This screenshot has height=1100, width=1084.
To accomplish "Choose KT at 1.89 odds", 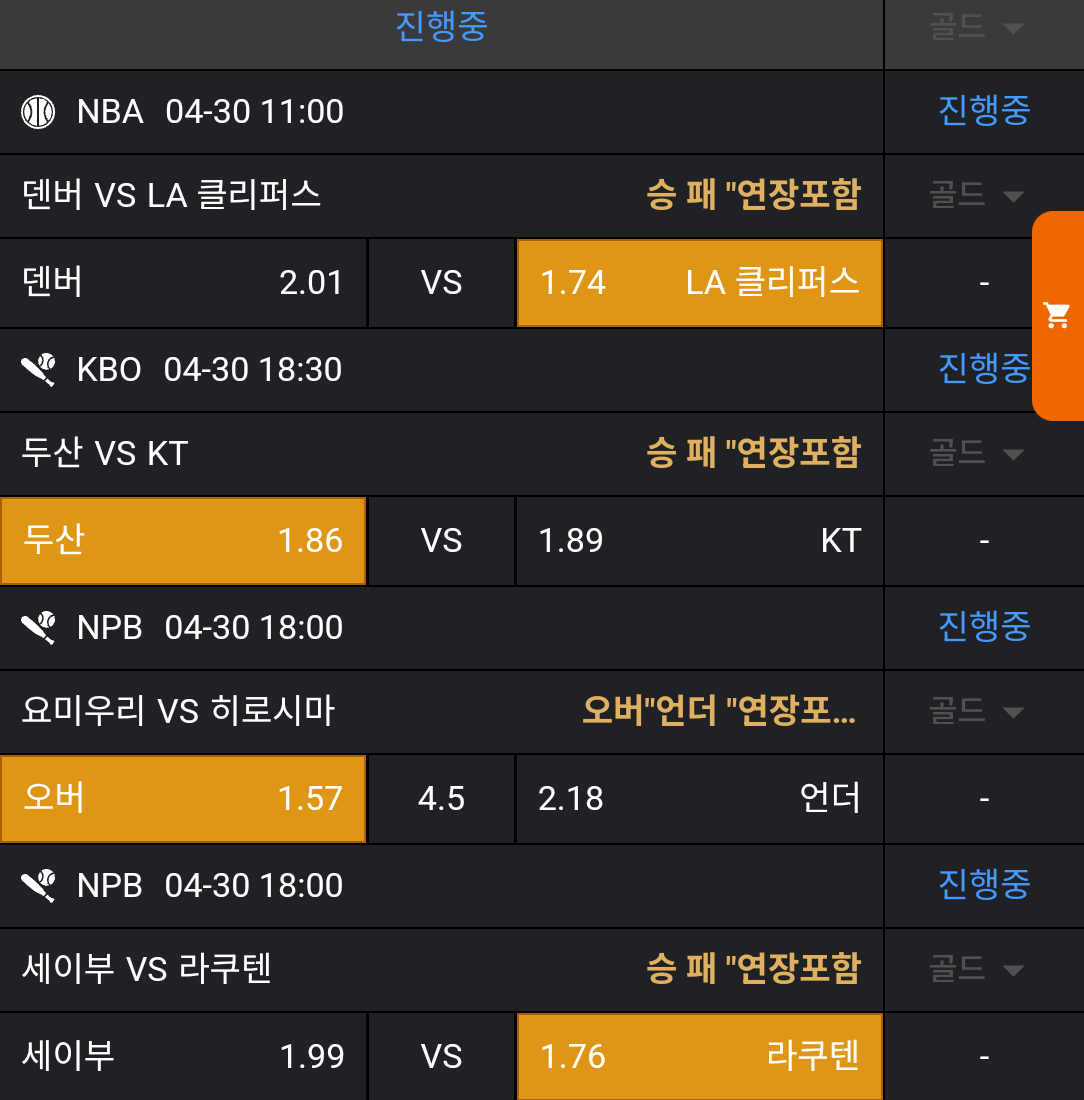I will tap(699, 541).
